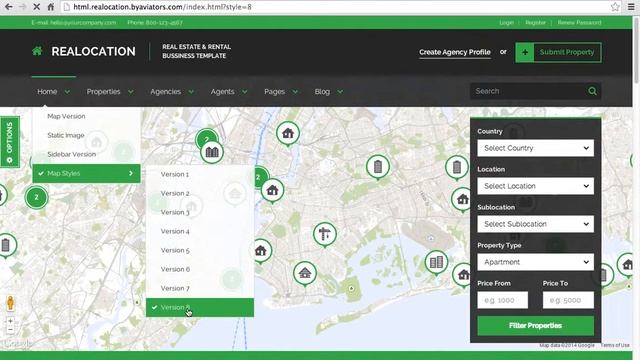Click the plus icon on Submit Property
The height and width of the screenshot is (360, 640).
coord(525,52)
